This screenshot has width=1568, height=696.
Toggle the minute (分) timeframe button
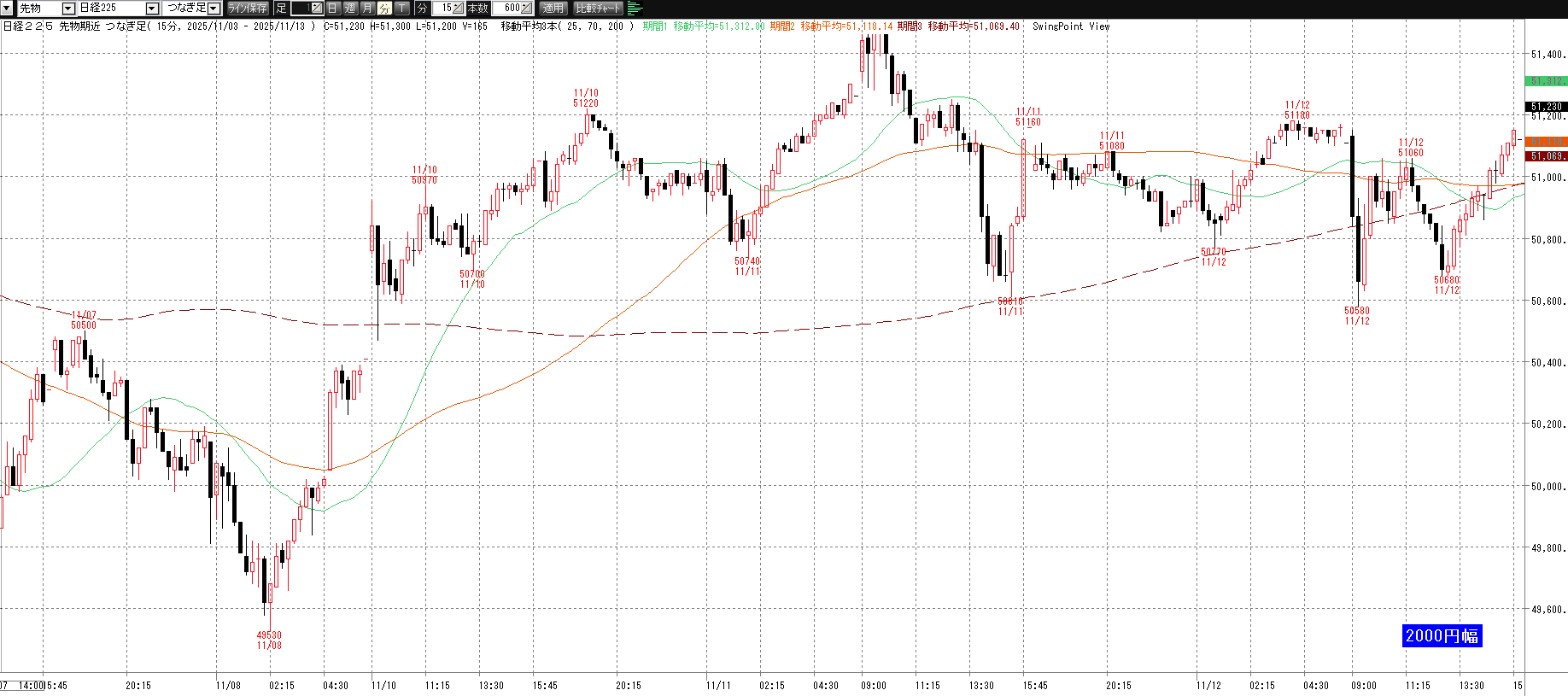coord(384,9)
